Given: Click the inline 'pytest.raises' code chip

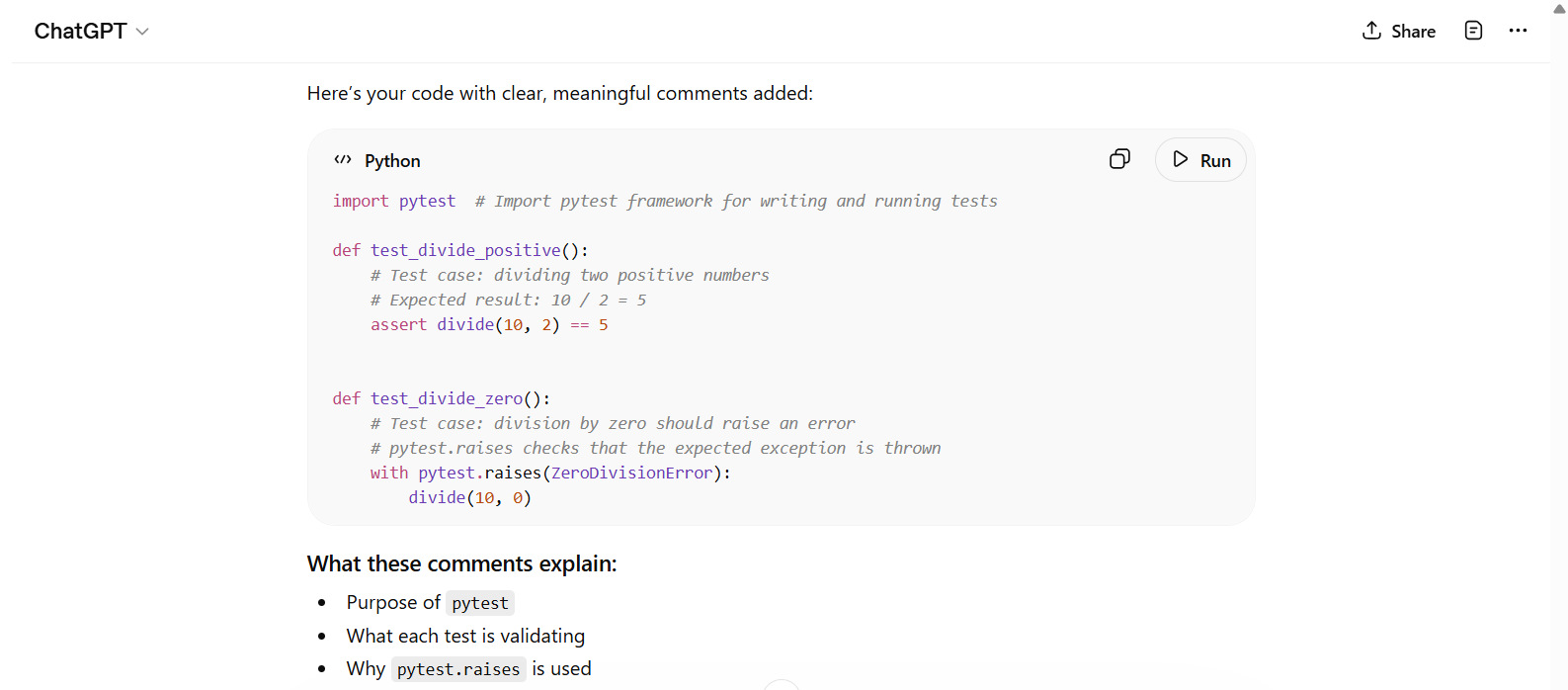Looking at the screenshot, I should click(458, 669).
